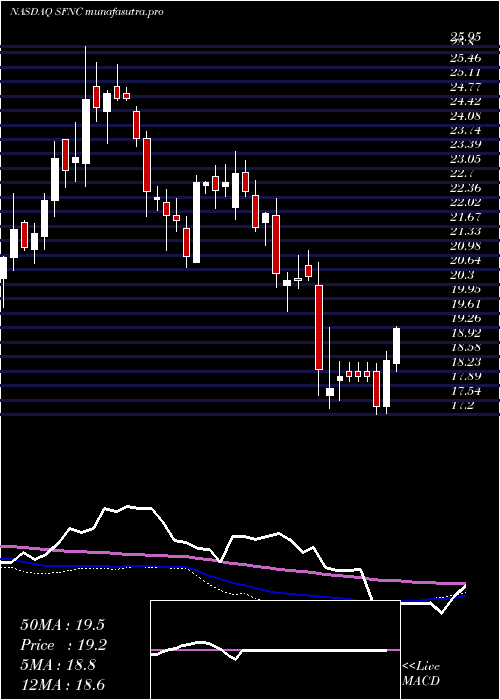Click the 21.33 price axis label
The width and height of the screenshot is (500, 700).
coord(466,231)
